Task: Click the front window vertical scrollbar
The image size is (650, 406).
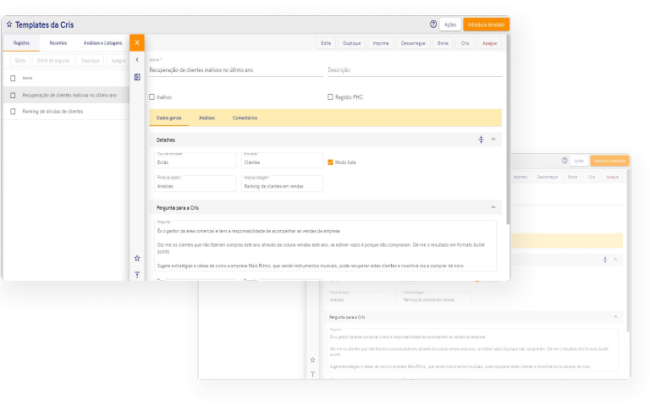Action: coord(507,129)
